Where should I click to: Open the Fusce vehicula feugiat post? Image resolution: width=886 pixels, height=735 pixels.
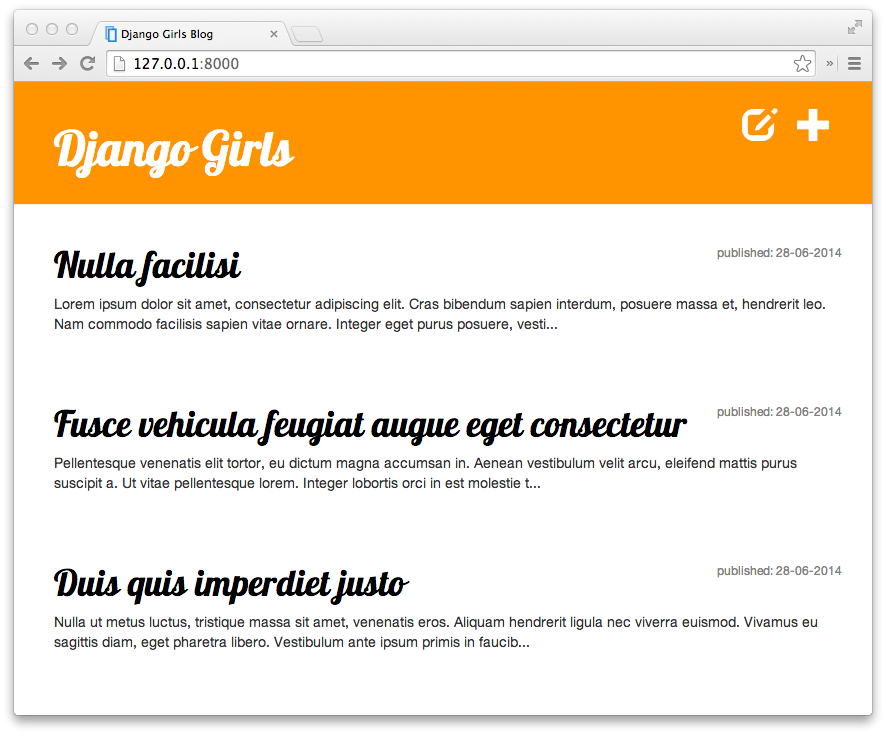click(369, 425)
